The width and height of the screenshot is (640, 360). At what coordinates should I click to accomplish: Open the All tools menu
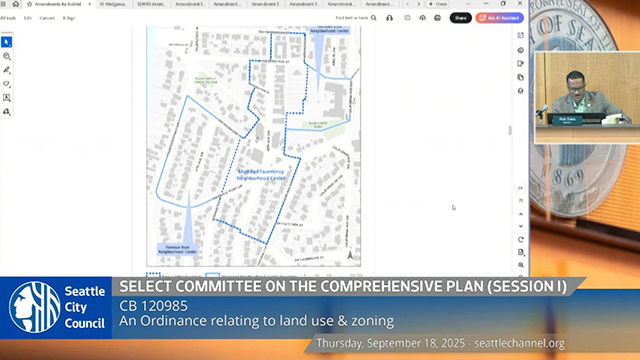[x=8, y=18]
